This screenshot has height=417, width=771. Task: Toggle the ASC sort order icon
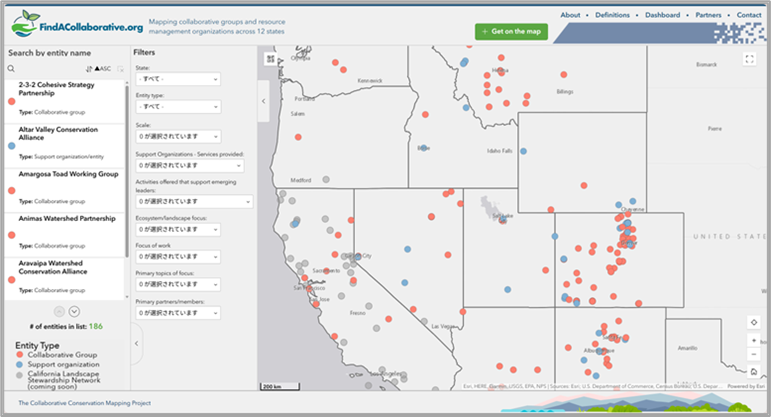(x=101, y=69)
